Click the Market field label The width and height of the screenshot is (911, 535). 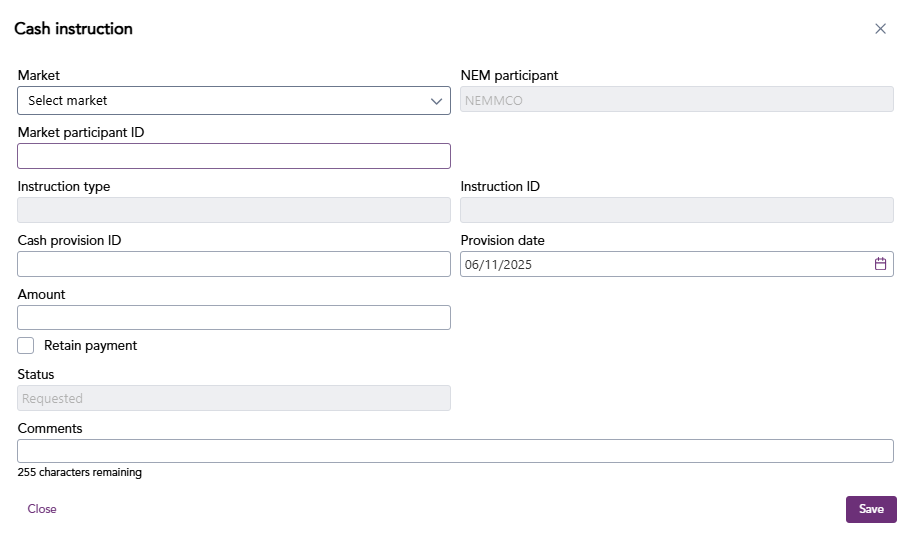39,75
